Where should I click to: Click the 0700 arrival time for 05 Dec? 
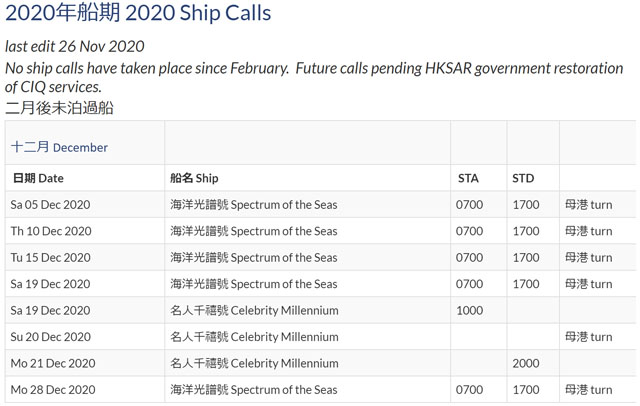click(469, 204)
